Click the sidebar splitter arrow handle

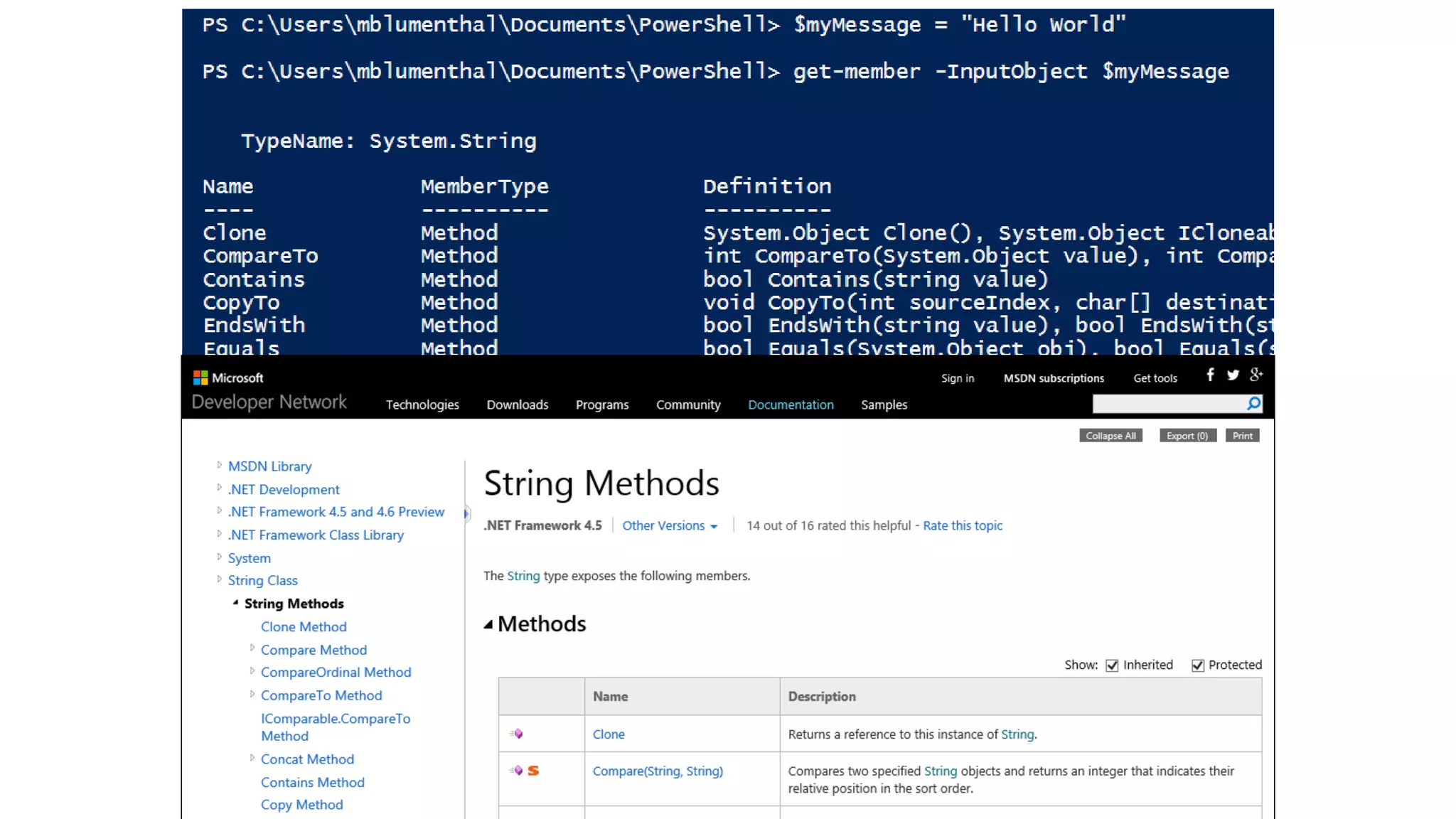point(466,513)
